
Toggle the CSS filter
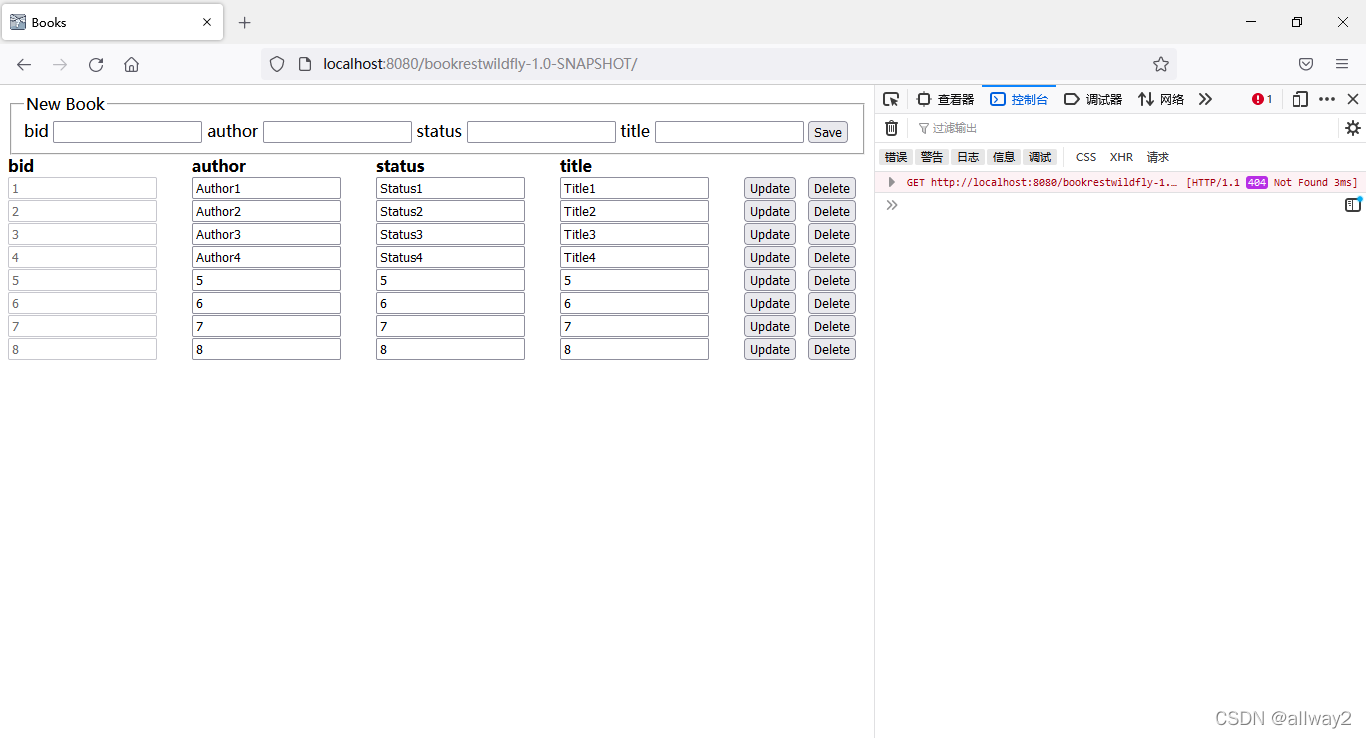click(1086, 157)
